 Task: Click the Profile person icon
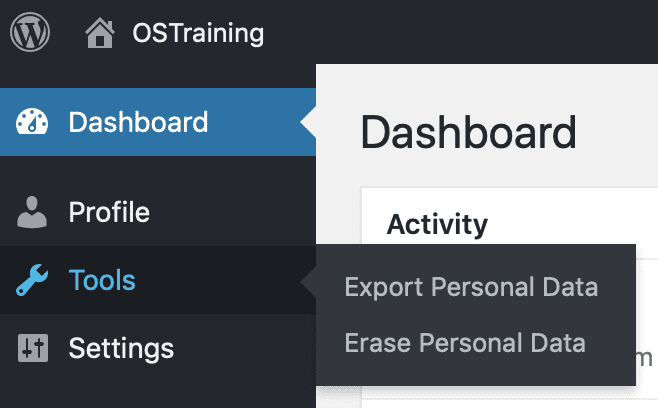32,212
